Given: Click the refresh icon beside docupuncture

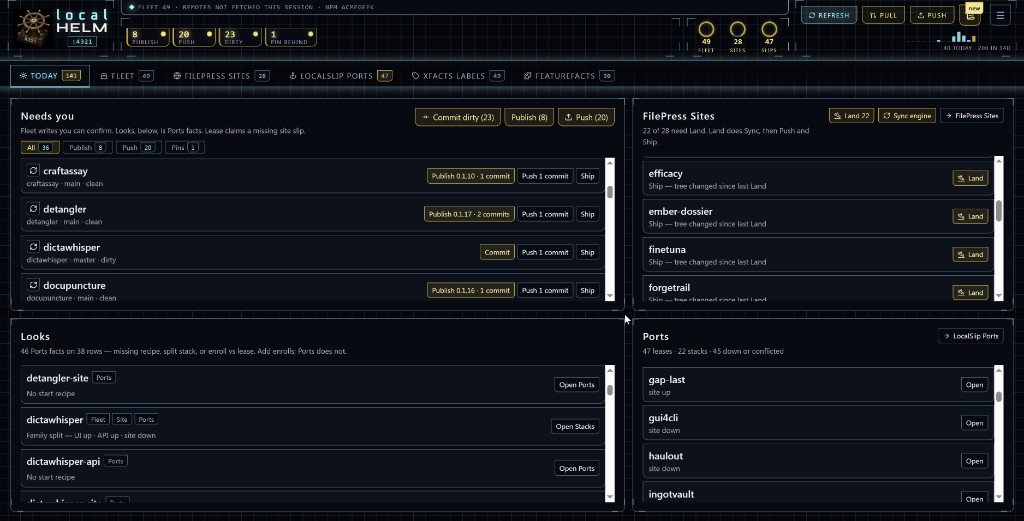Looking at the screenshot, I should pos(33,285).
